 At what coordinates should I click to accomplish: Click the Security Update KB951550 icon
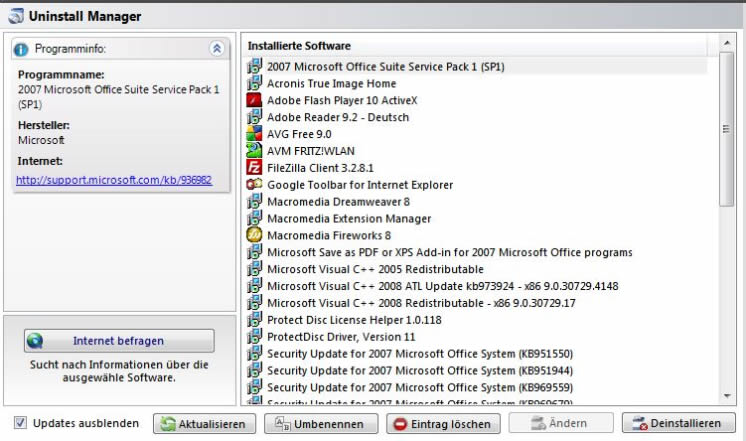tap(255, 353)
